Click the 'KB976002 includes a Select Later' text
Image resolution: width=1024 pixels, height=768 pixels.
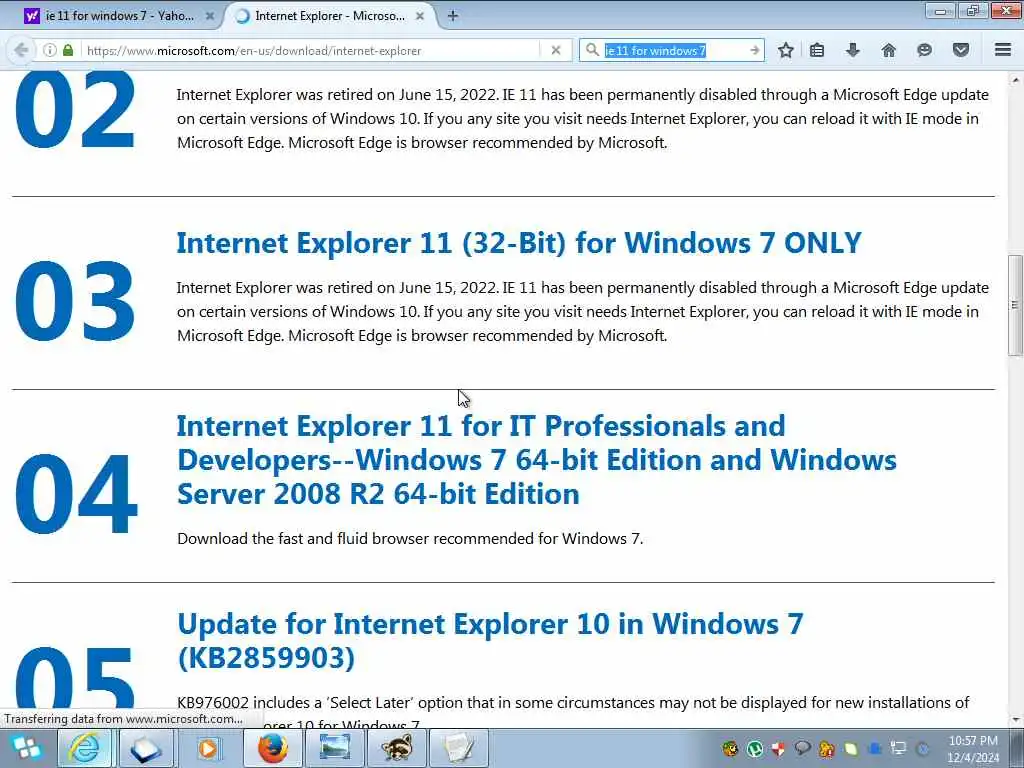click(x=573, y=703)
